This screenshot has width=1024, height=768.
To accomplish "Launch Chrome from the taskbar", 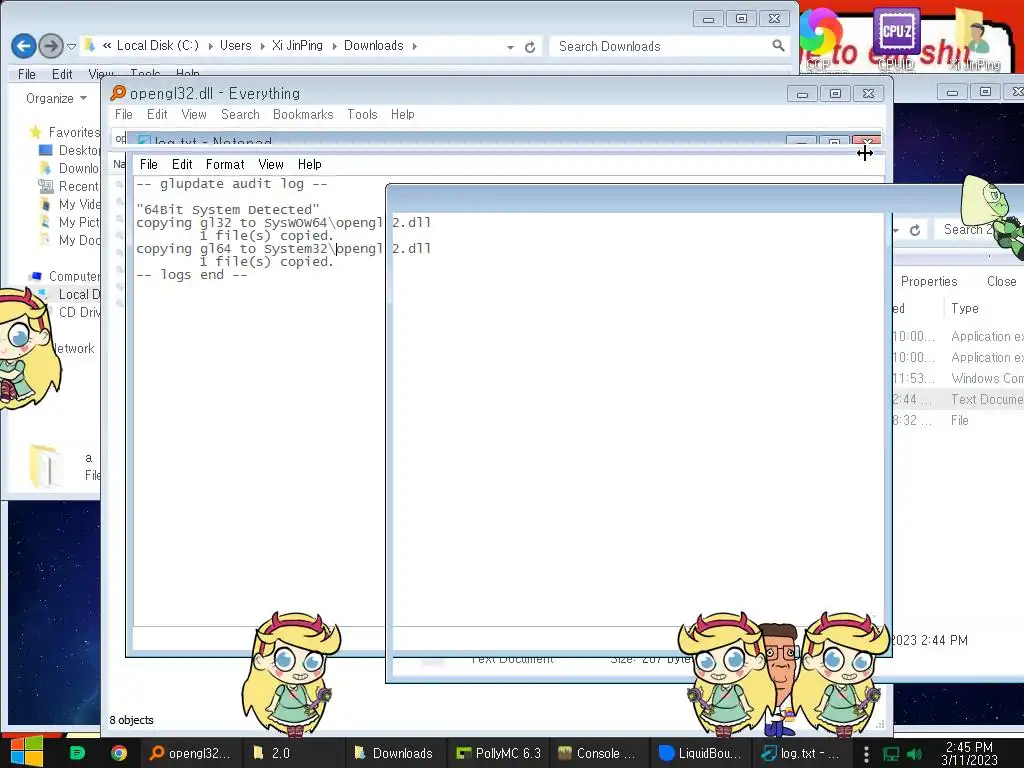I will pos(119,753).
